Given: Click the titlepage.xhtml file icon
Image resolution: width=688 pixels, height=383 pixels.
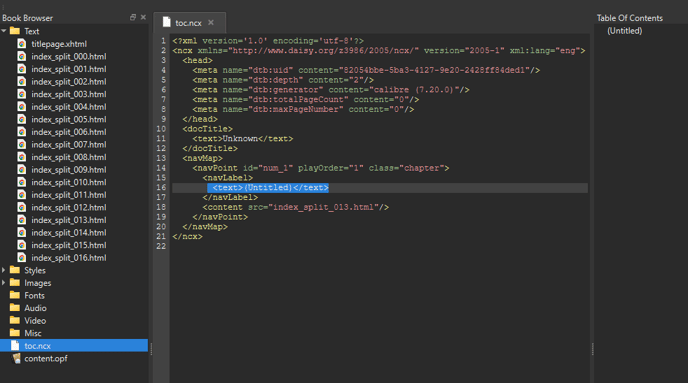Looking at the screenshot, I should (x=22, y=44).
